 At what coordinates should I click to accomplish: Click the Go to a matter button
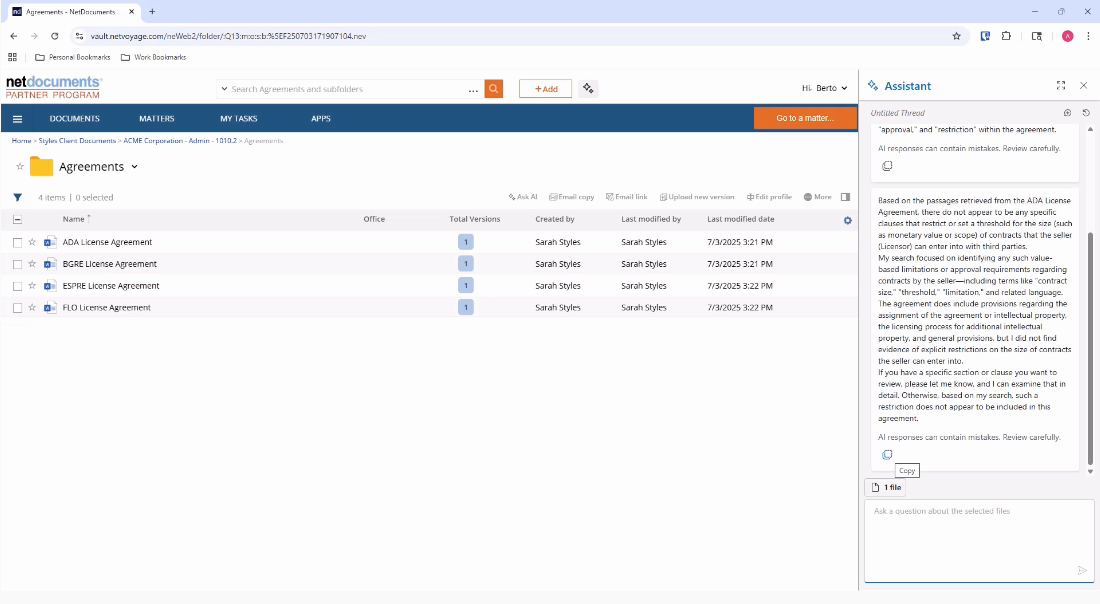pos(805,118)
